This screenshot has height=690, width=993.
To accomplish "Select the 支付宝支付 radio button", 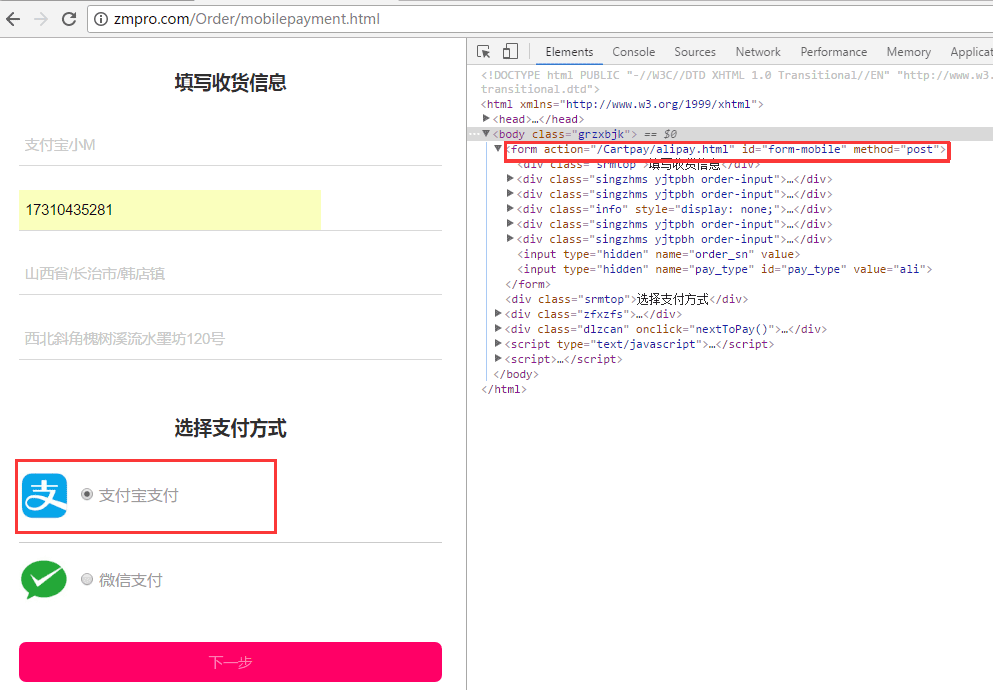I will [87, 494].
